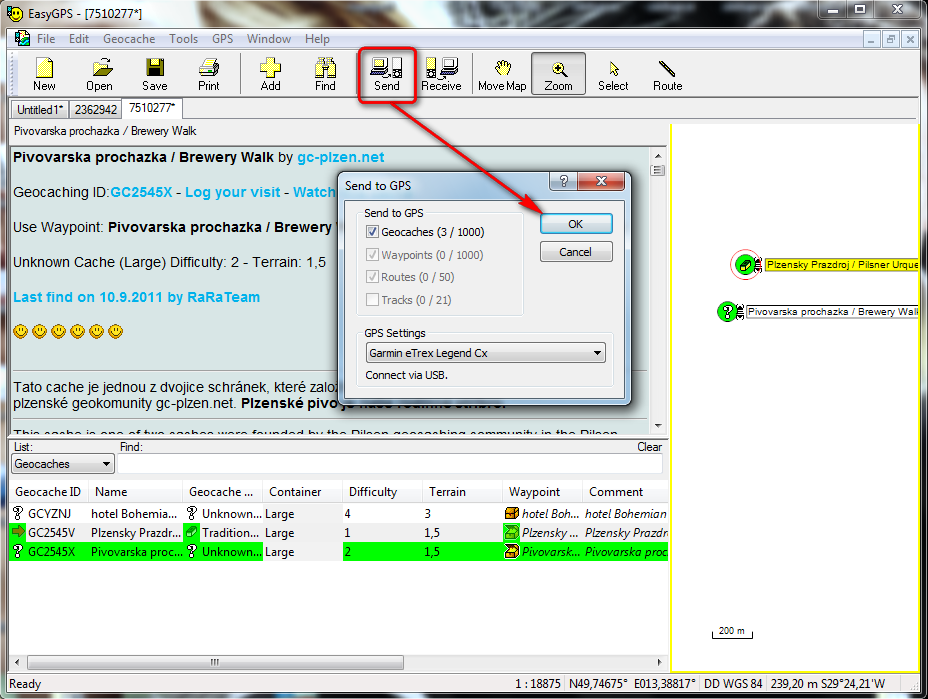Sort by the Comment column header

(x=626, y=492)
